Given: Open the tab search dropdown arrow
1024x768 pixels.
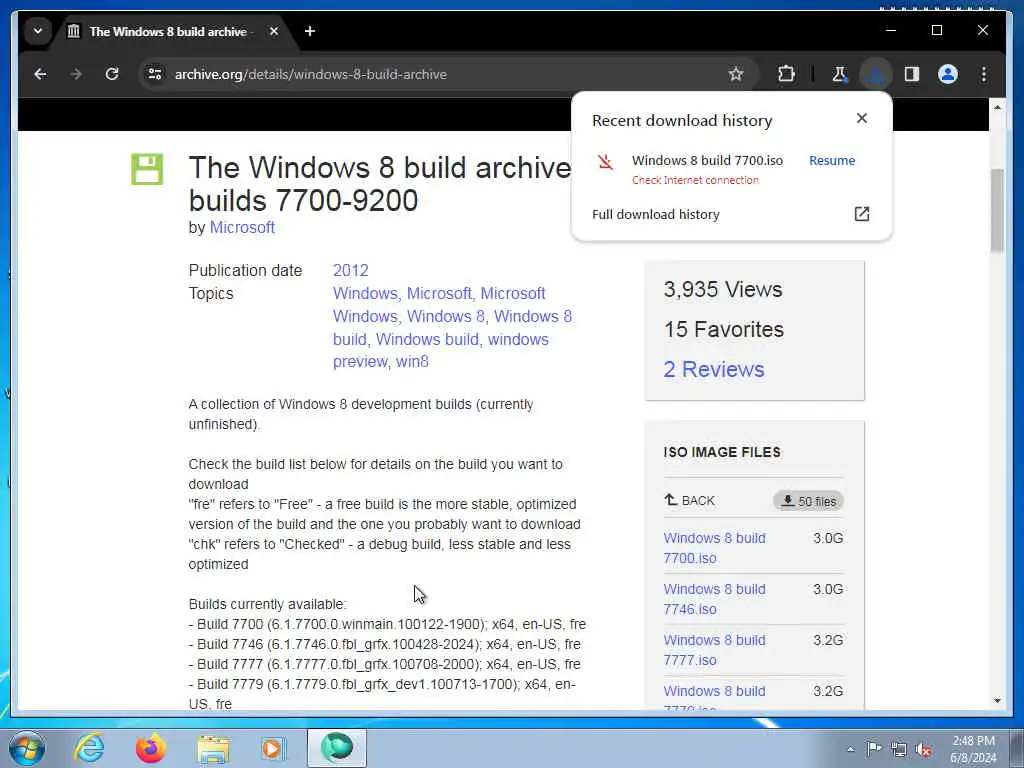Looking at the screenshot, I should tap(38, 31).
